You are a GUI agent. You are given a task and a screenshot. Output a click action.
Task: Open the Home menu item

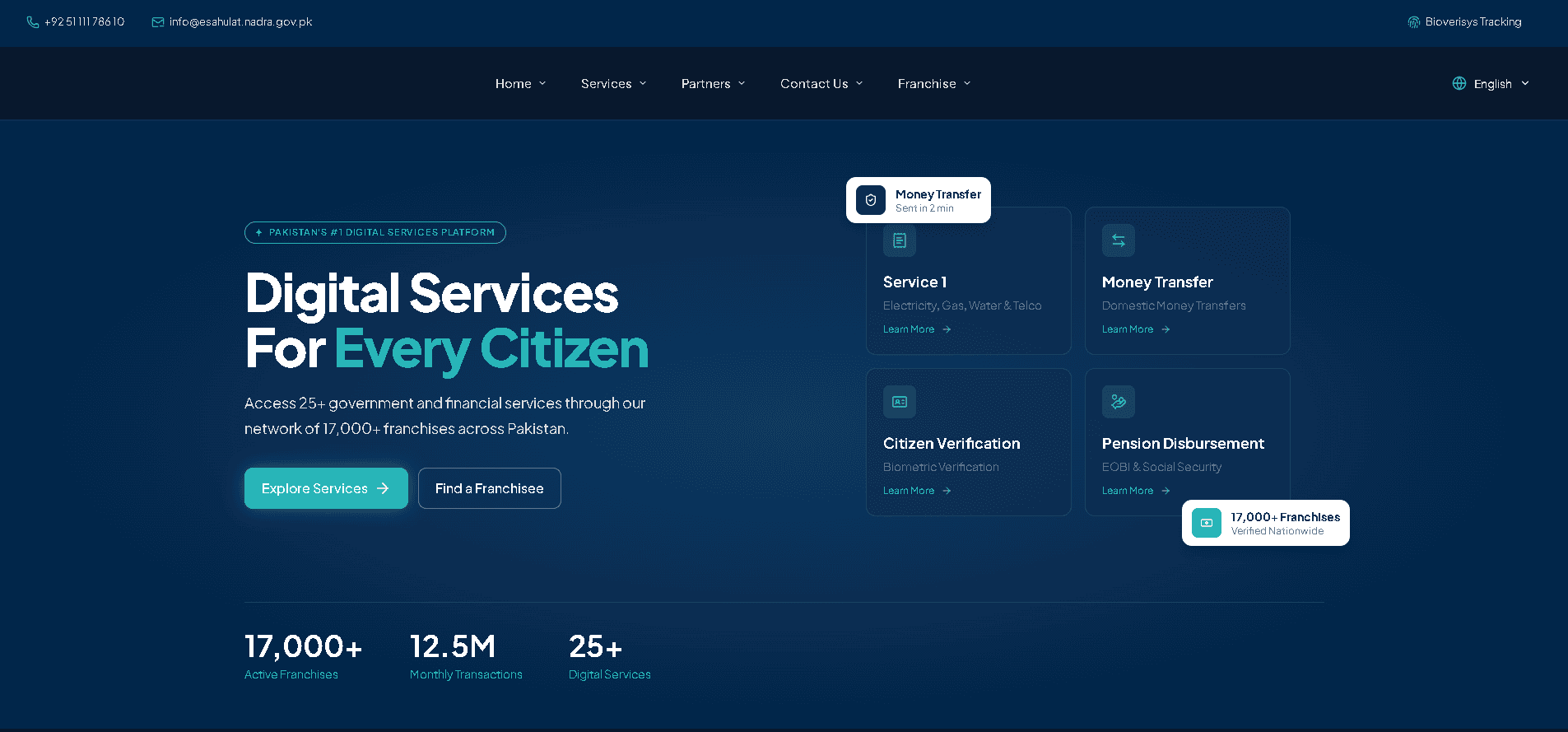pyautogui.click(x=514, y=84)
